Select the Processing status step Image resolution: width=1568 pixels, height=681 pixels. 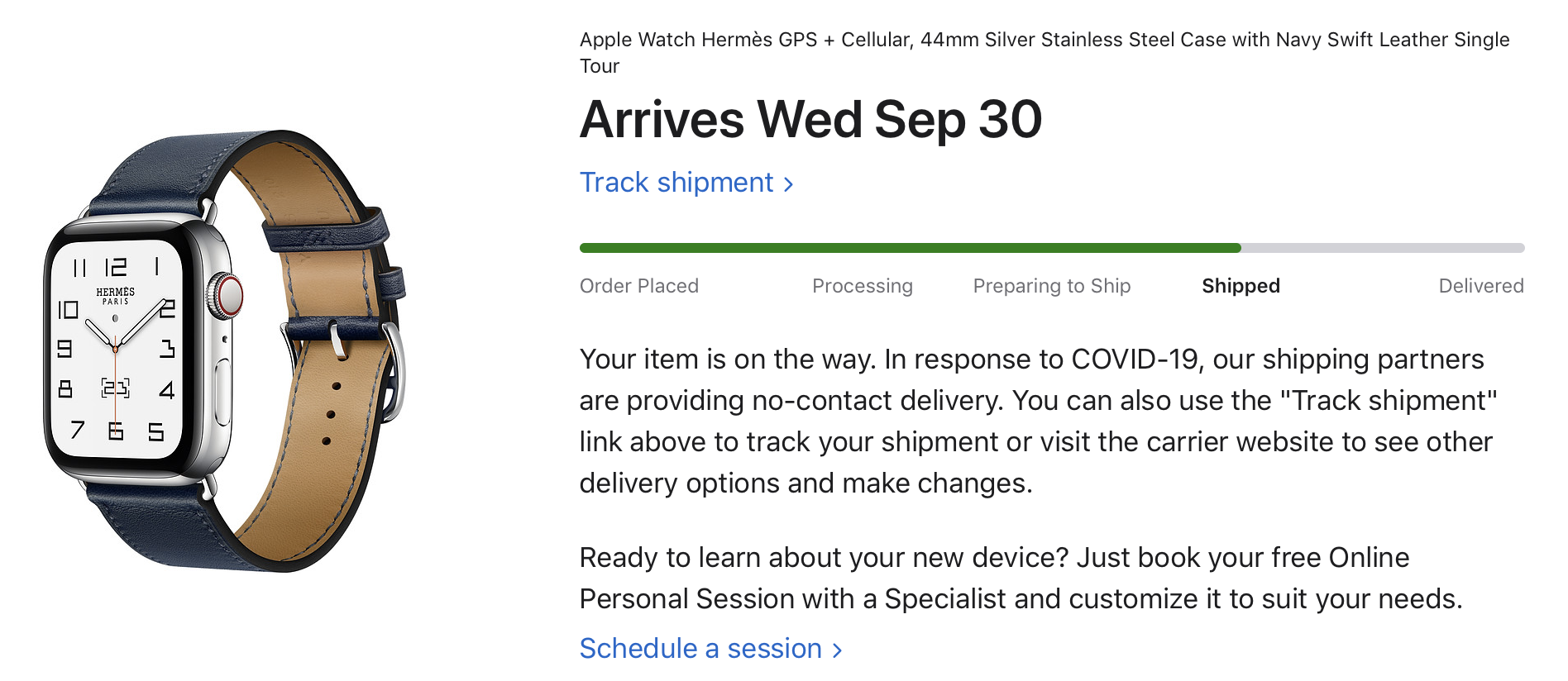[862, 286]
